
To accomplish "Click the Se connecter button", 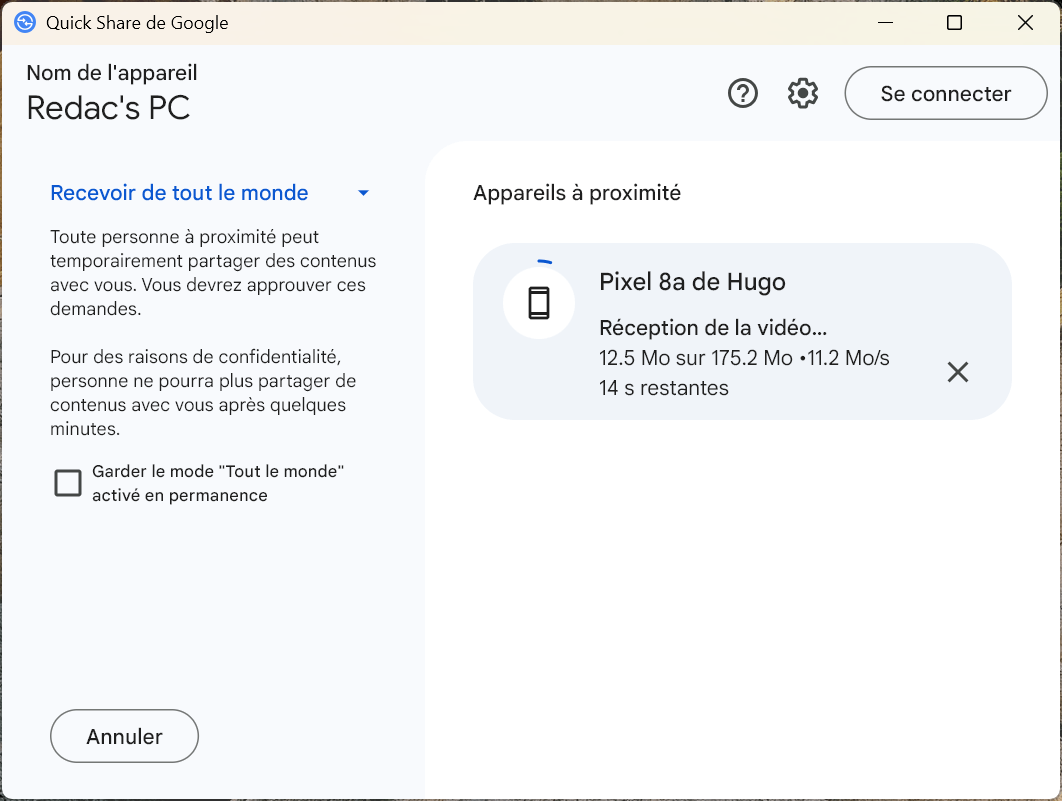I will click(946, 93).
